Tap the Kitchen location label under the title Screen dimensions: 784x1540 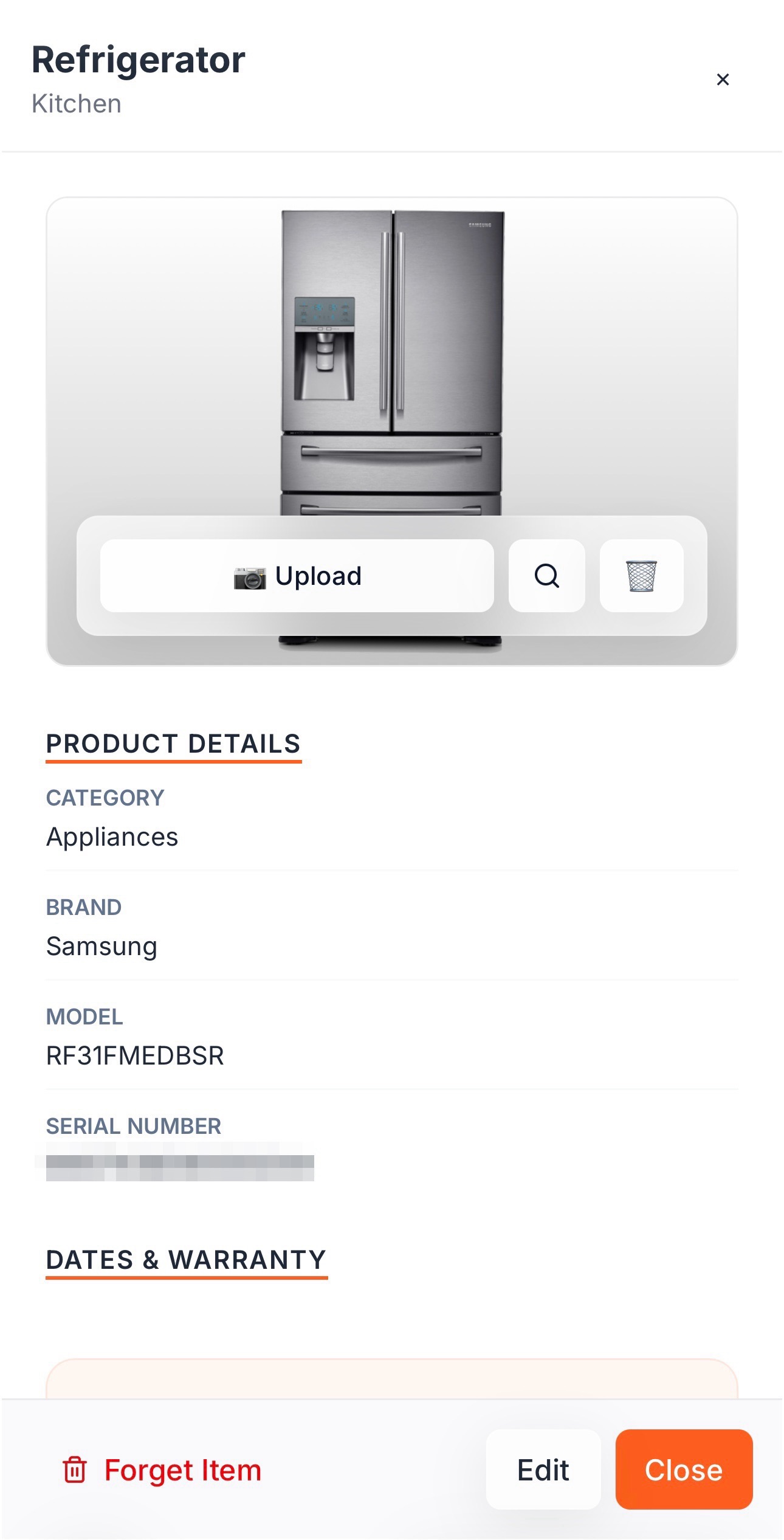click(76, 103)
